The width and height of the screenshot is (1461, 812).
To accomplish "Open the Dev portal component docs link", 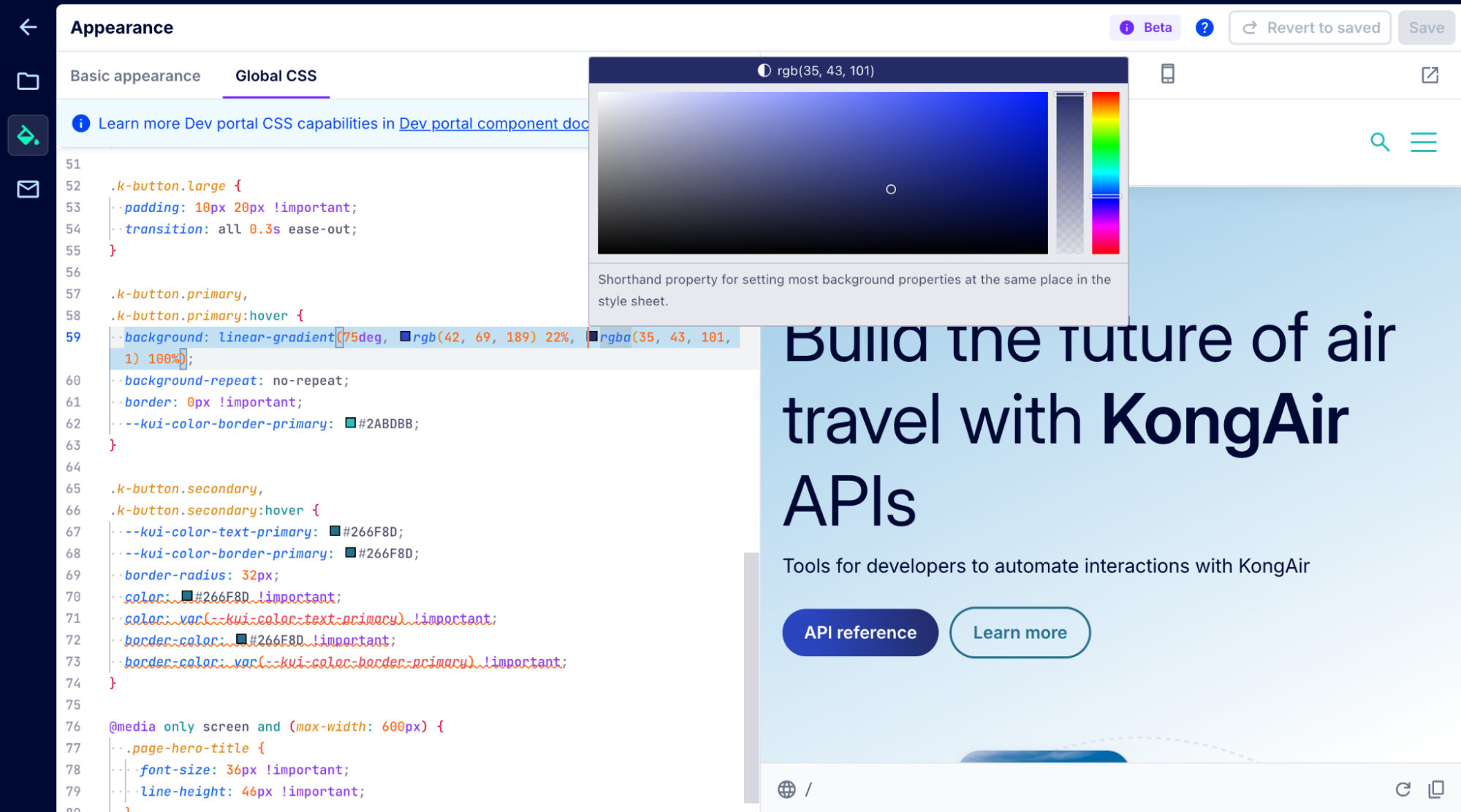I will [493, 124].
